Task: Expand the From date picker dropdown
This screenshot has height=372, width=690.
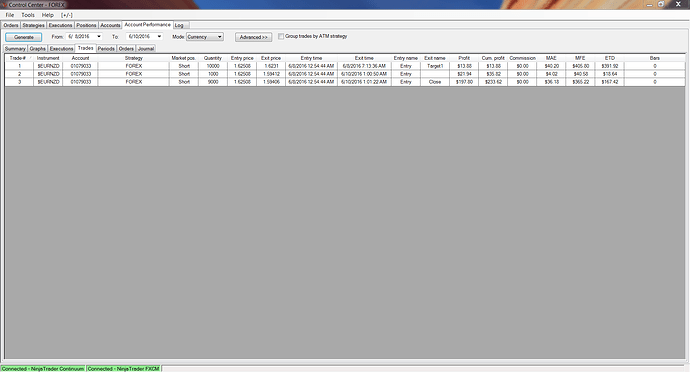Action: (x=99, y=37)
